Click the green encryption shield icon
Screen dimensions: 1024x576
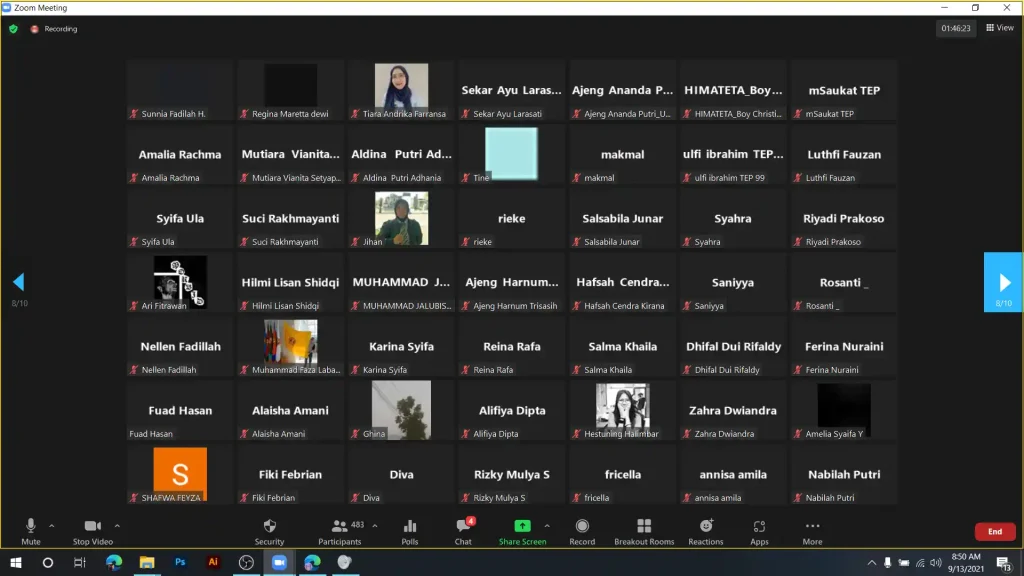(x=13, y=29)
